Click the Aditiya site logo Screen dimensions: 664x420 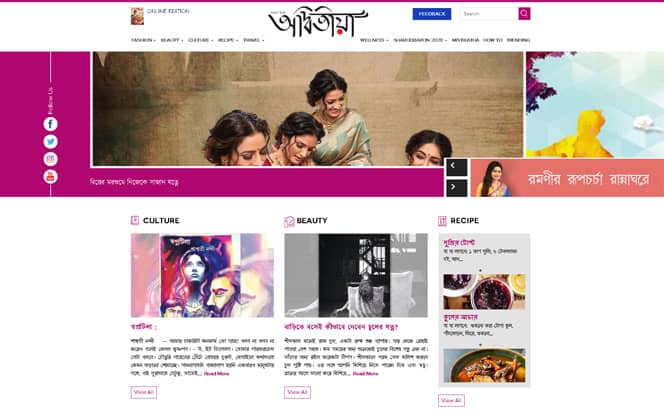point(318,22)
